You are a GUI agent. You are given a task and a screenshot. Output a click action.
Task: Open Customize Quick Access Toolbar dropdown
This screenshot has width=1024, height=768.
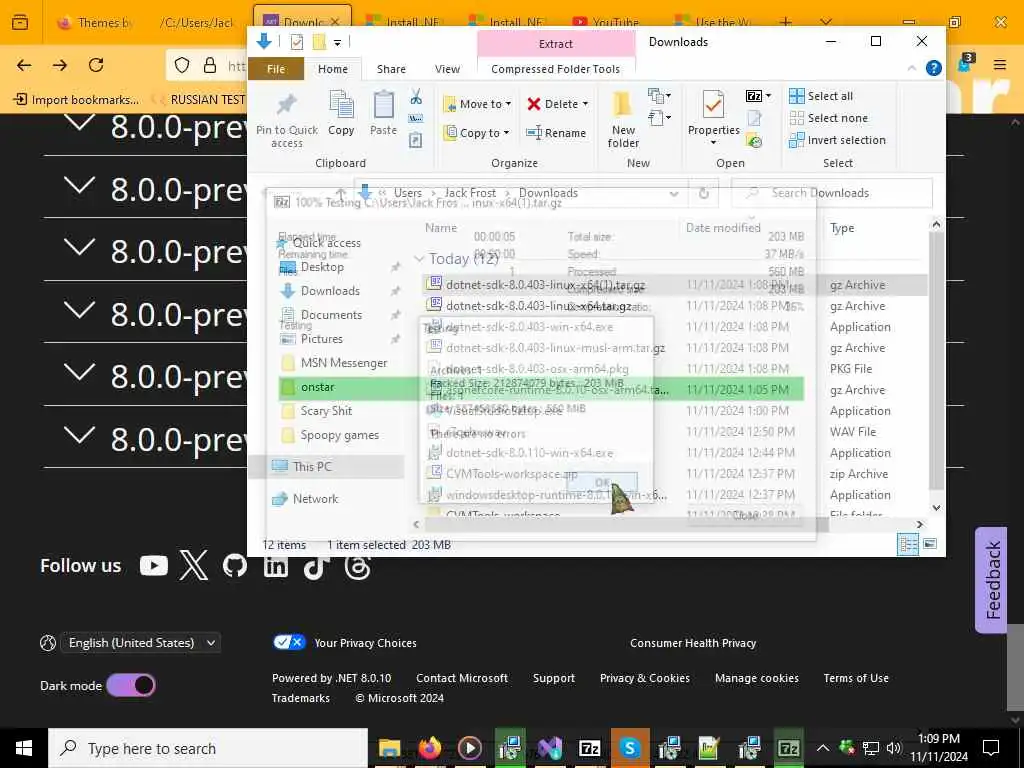click(338, 42)
